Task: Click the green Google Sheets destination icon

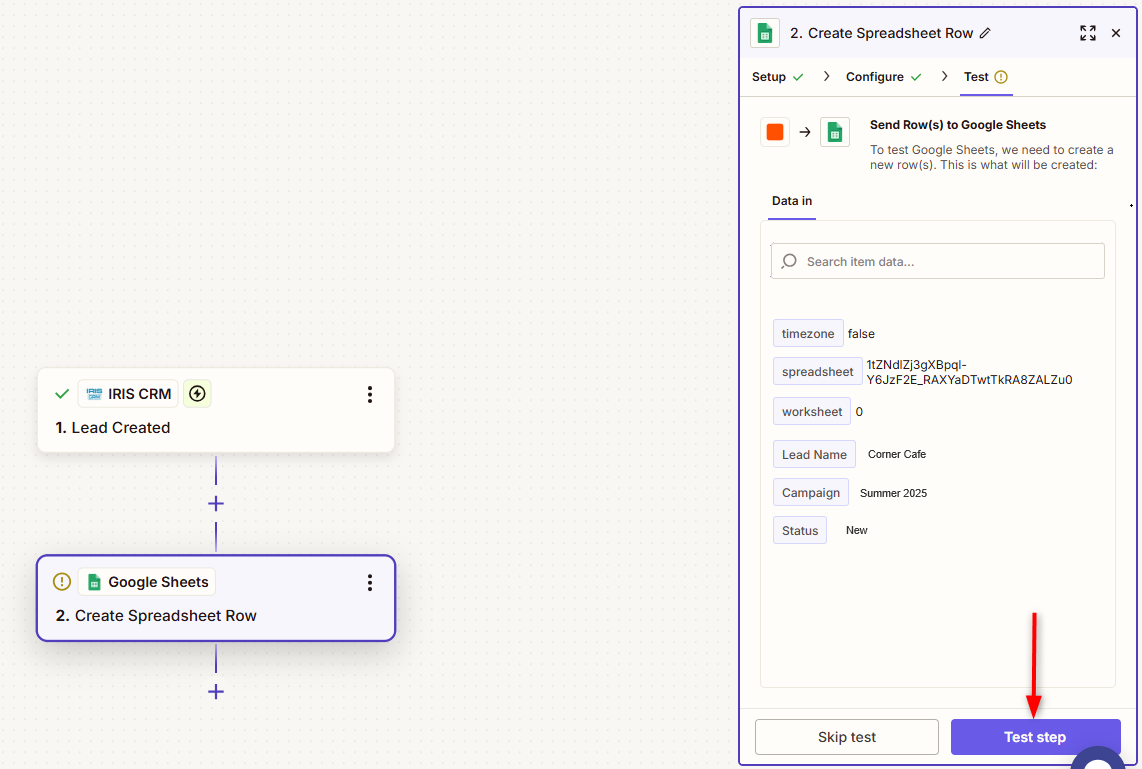Action: click(x=835, y=132)
